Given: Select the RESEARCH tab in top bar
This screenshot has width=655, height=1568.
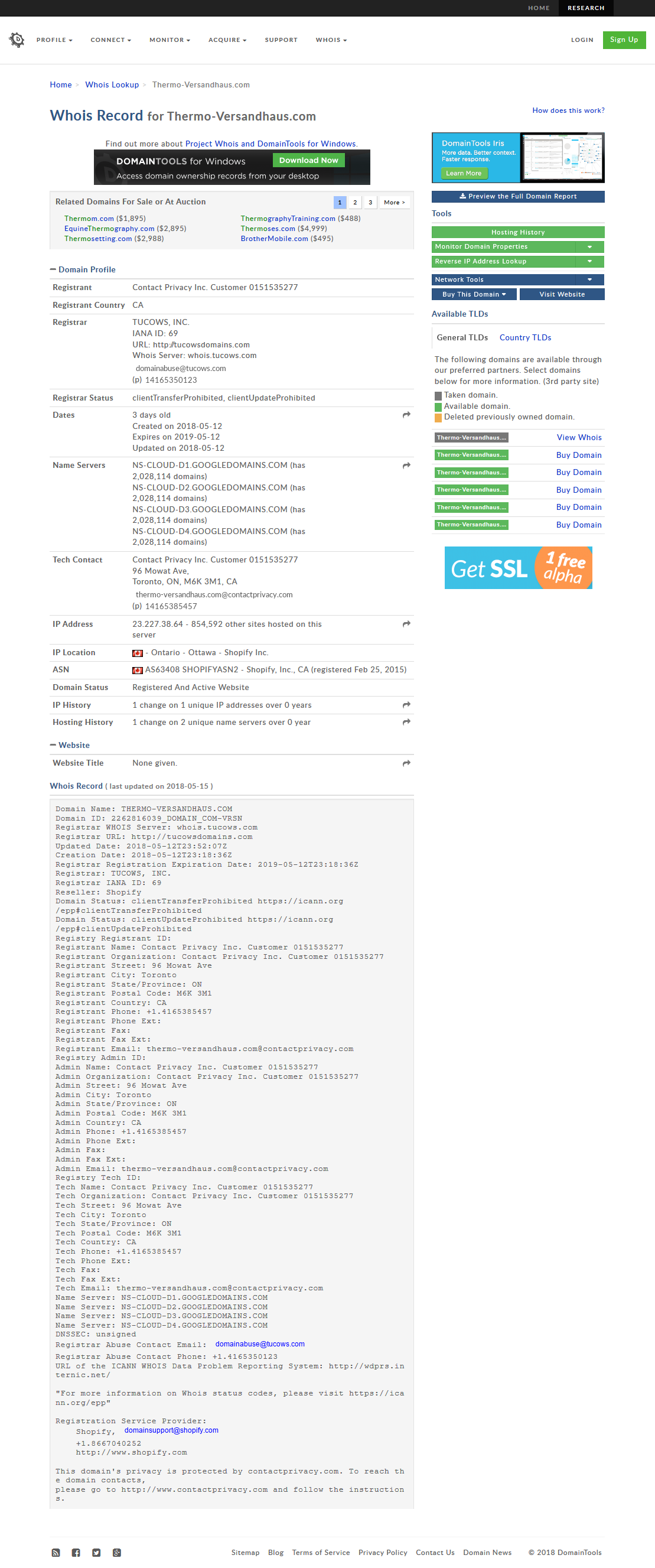Looking at the screenshot, I should point(586,8).
